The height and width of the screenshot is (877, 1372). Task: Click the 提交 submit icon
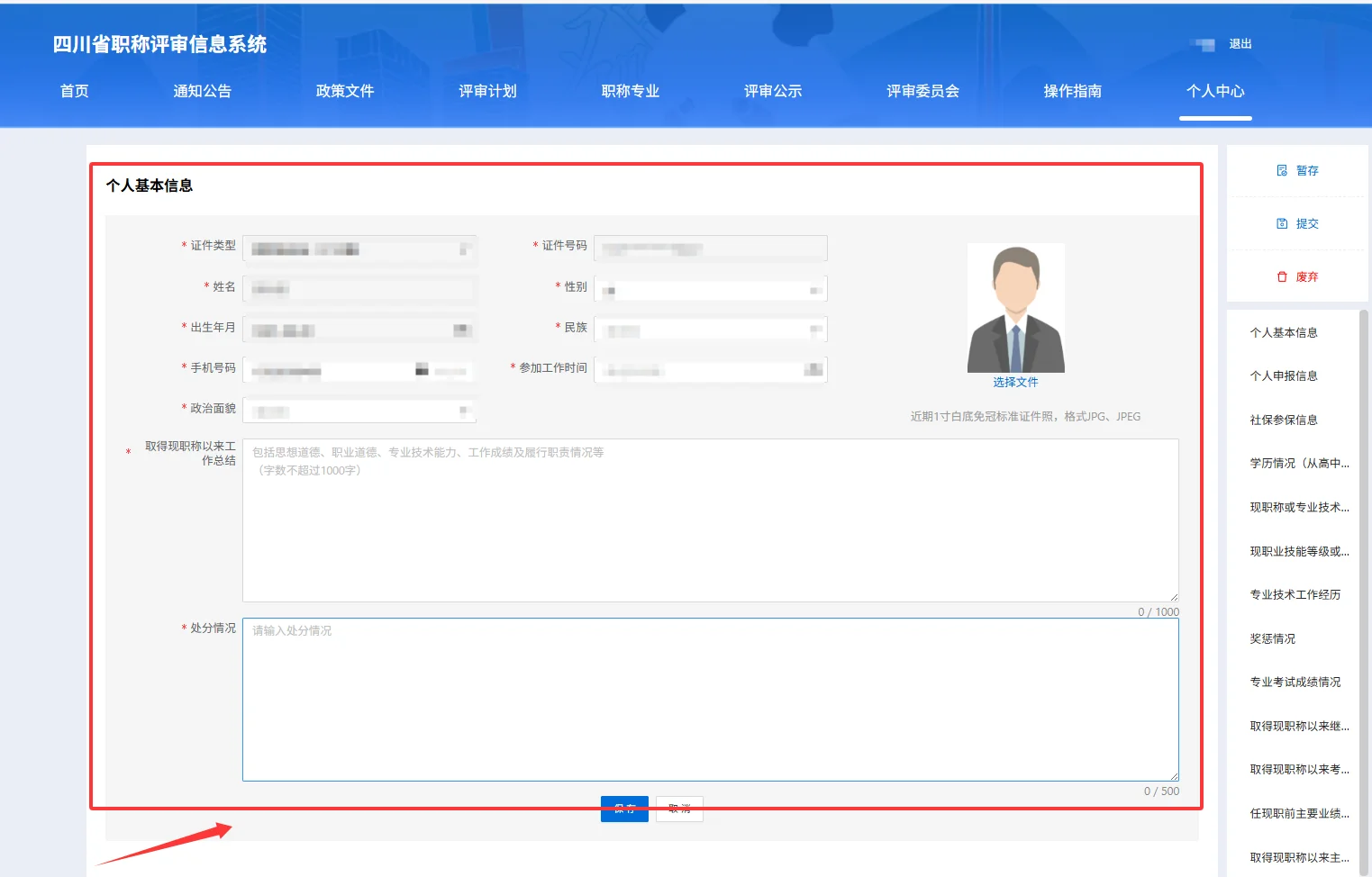click(x=1284, y=222)
